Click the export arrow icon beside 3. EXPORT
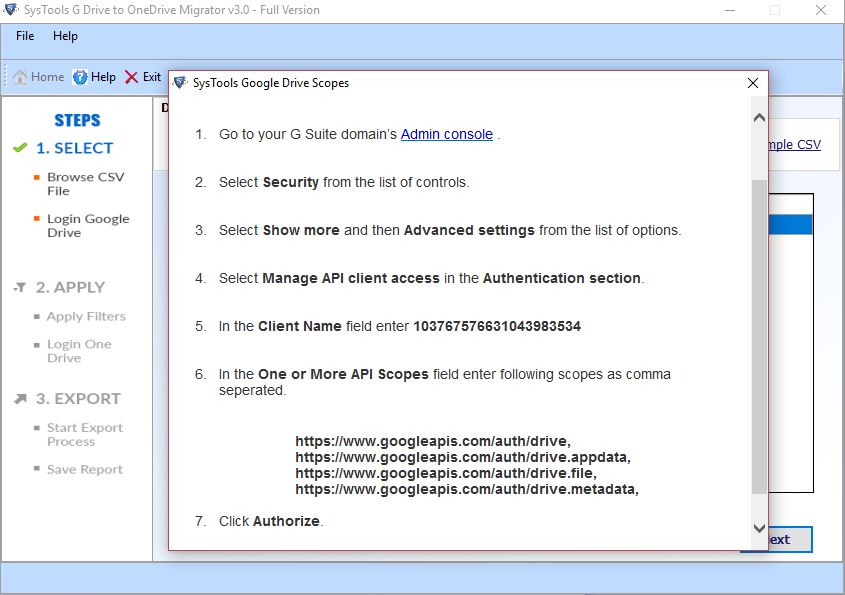 20,399
